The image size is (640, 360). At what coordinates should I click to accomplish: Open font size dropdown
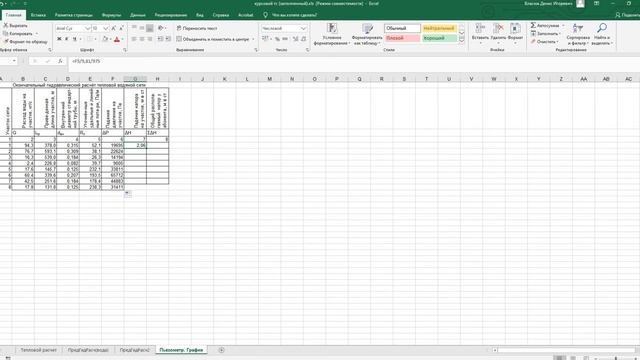(106, 28)
